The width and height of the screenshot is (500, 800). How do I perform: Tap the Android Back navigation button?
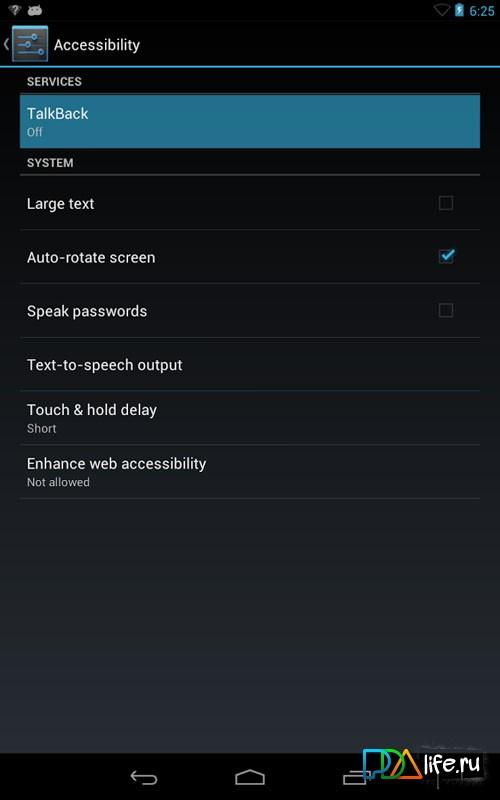coord(144,777)
